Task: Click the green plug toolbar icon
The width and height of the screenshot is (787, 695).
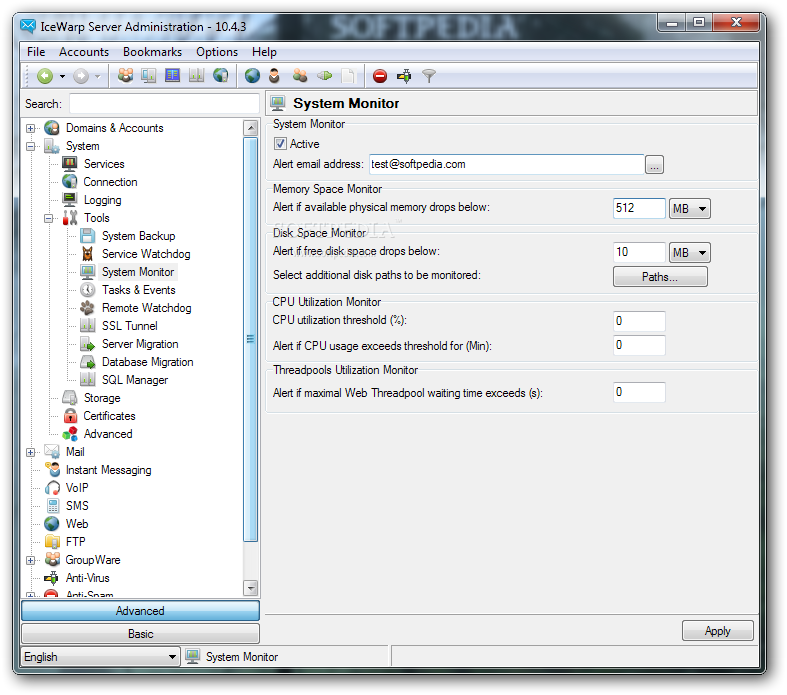Action: point(325,76)
